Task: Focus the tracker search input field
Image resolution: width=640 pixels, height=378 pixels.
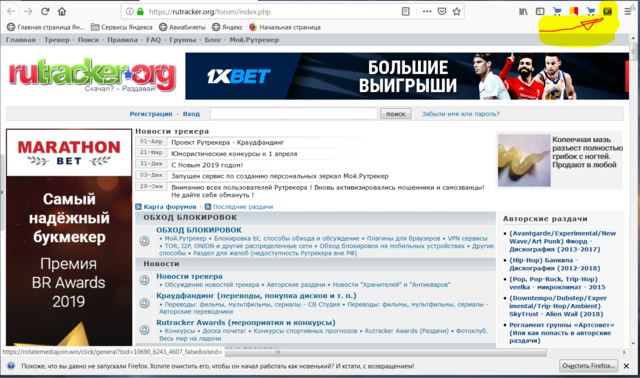Action: [294, 114]
